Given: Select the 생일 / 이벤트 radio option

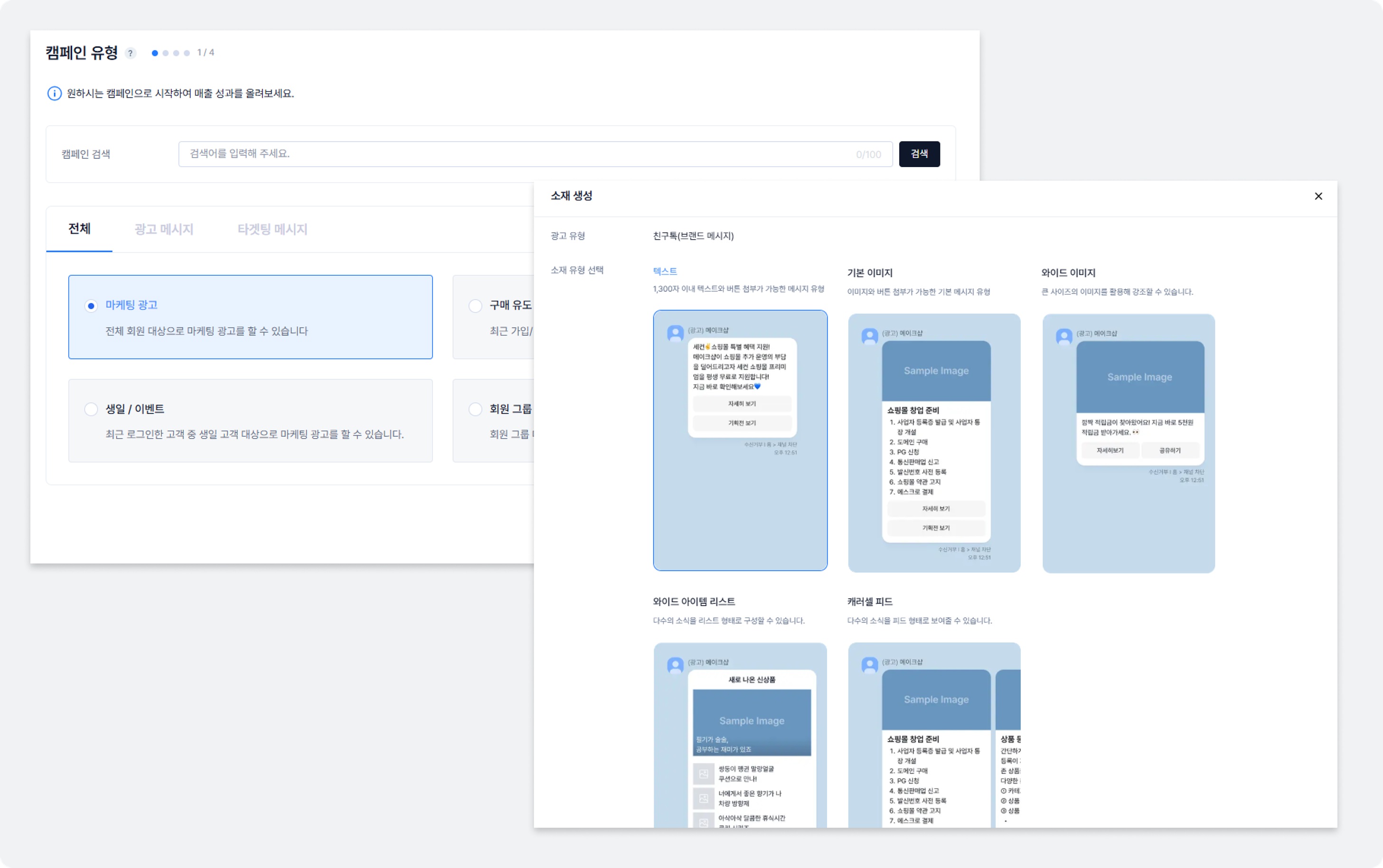Looking at the screenshot, I should (x=91, y=409).
